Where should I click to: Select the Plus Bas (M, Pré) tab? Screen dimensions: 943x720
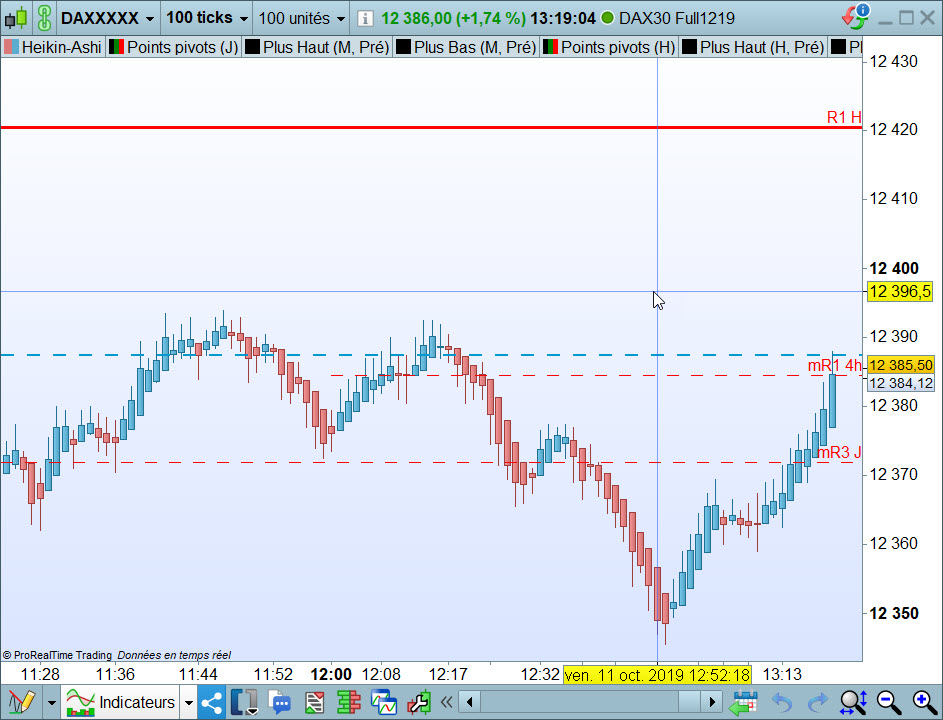click(x=467, y=47)
